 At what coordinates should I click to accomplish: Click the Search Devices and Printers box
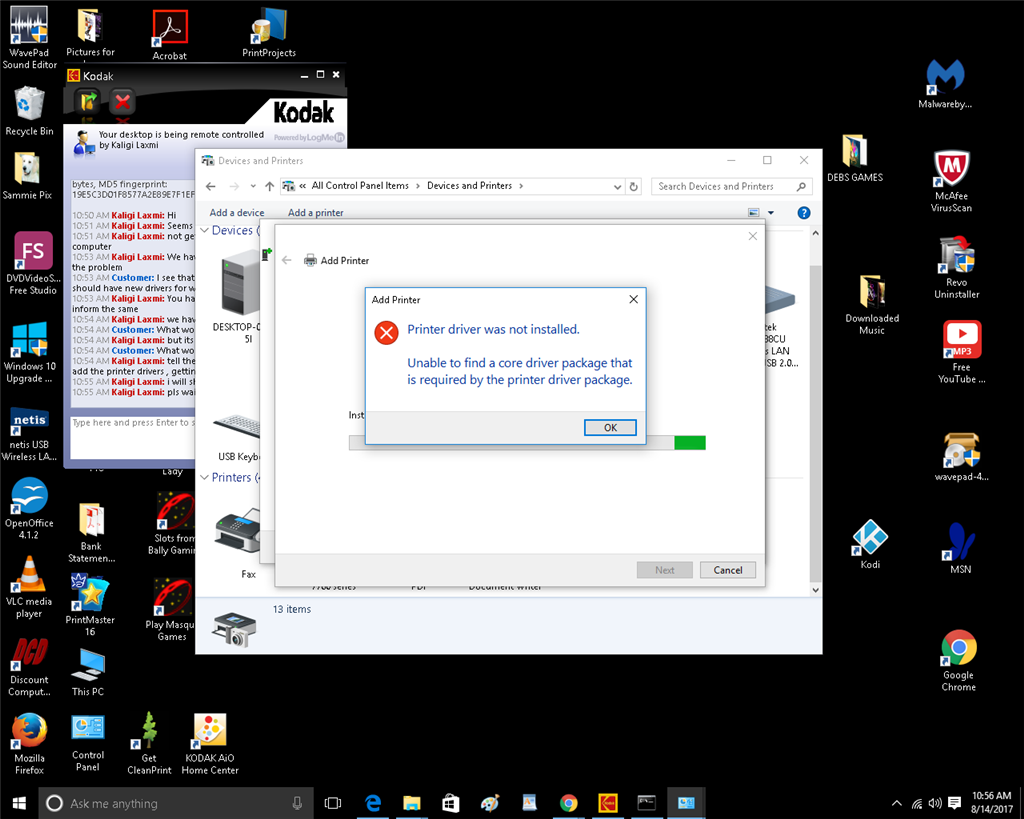pyautogui.click(x=731, y=186)
